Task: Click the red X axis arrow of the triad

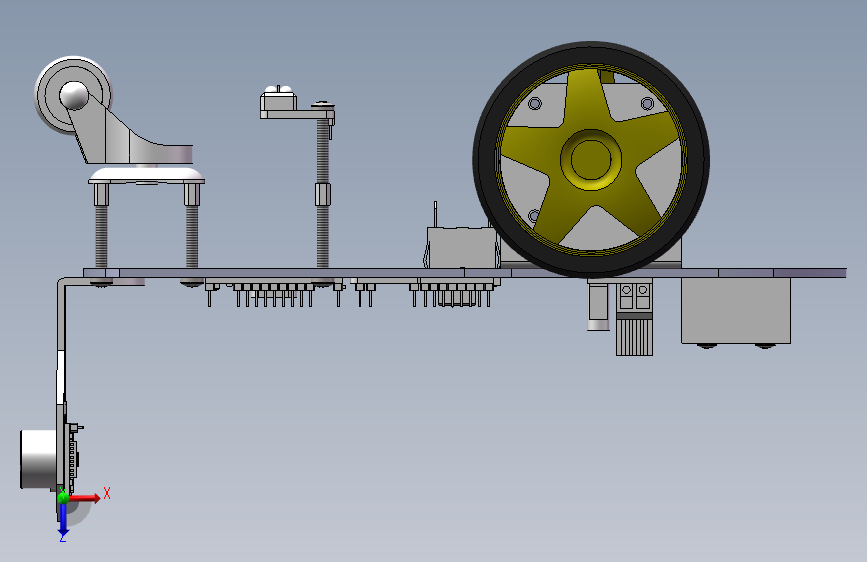Action: 85,498
